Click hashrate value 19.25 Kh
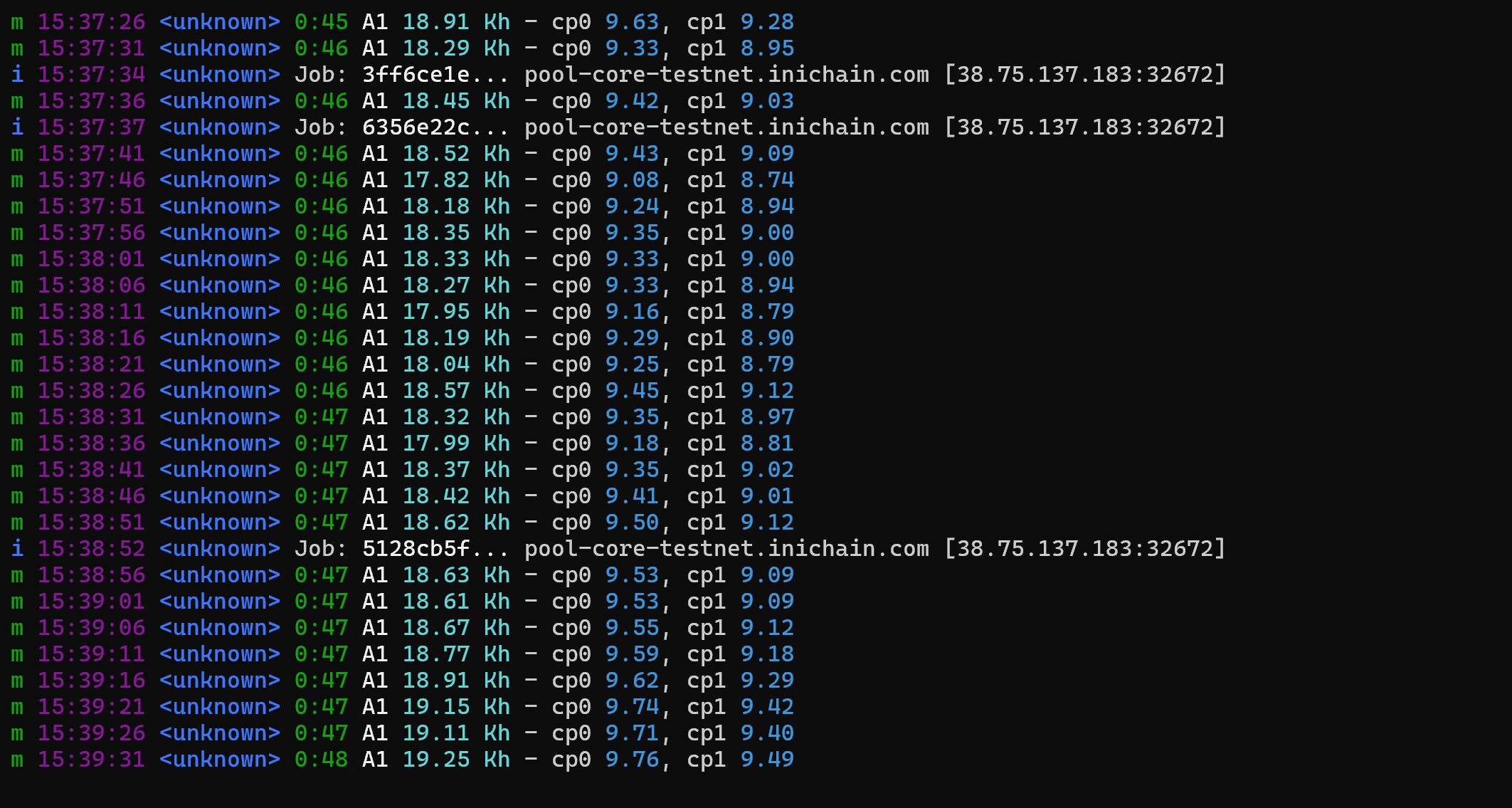 (456, 760)
